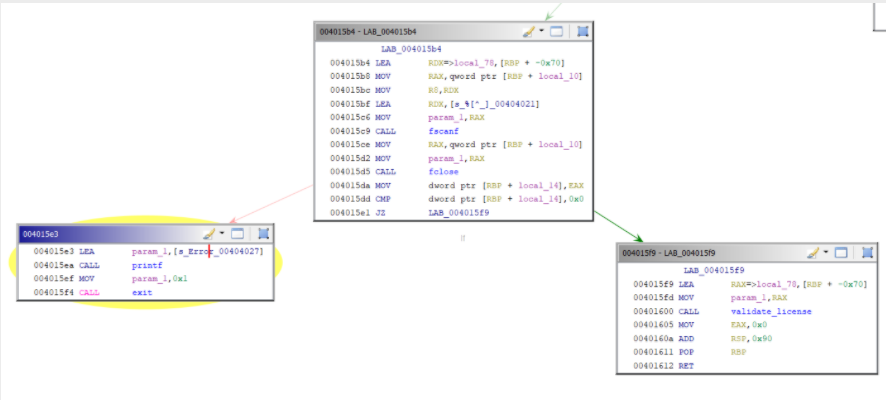
Task: Click the group vertices icon in block 004015e3
Action: [264, 233]
